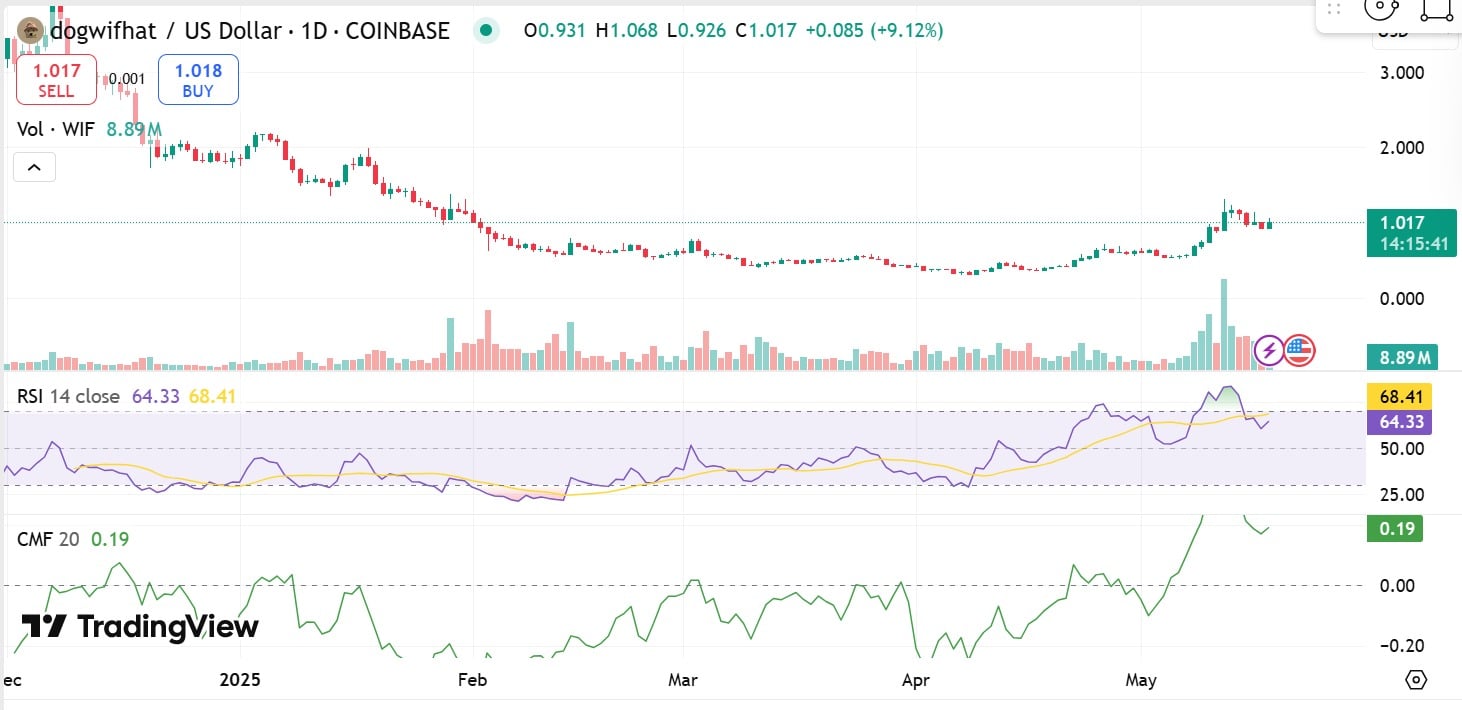Click the green market status dot
Screen dimensions: 1462x710
(x=486, y=31)
